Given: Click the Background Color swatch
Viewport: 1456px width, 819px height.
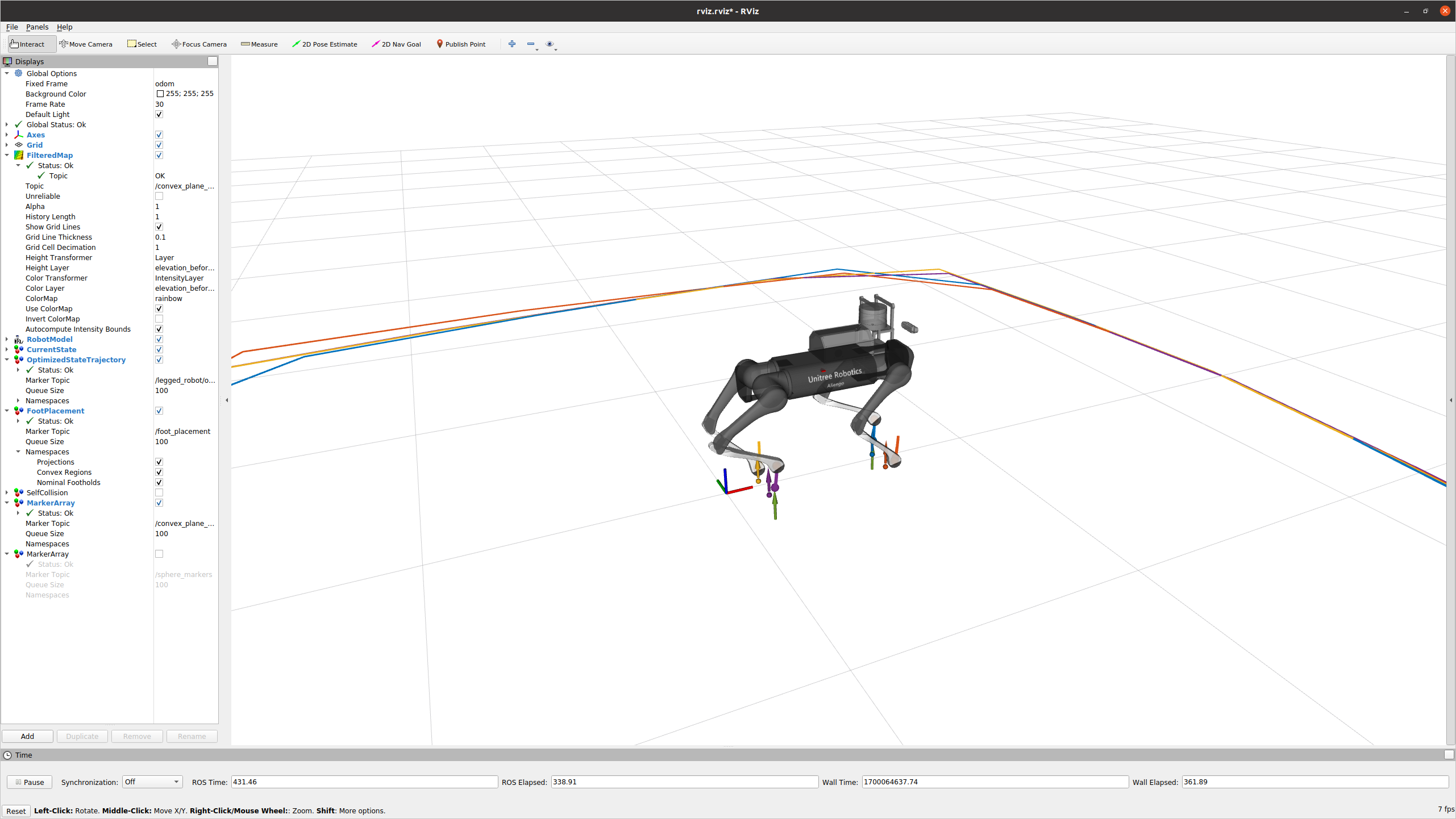Looking at the screenshot, I should [x=160, y=94].
